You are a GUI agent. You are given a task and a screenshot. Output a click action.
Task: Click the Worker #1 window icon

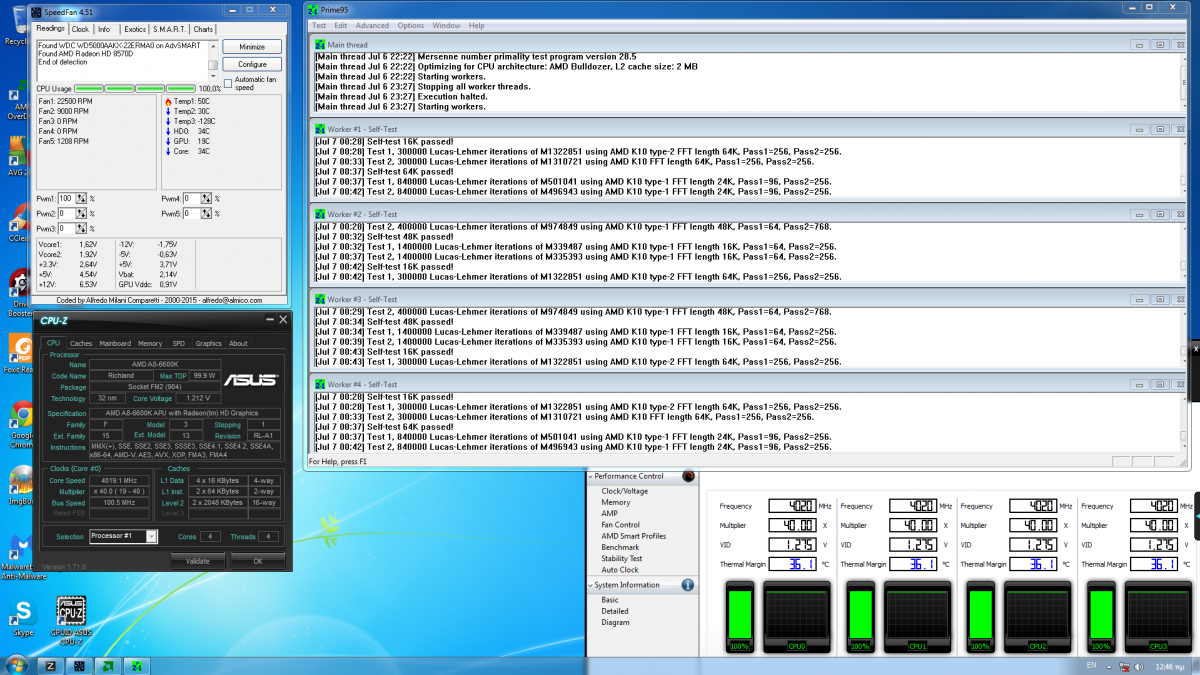tap(319, 129)
